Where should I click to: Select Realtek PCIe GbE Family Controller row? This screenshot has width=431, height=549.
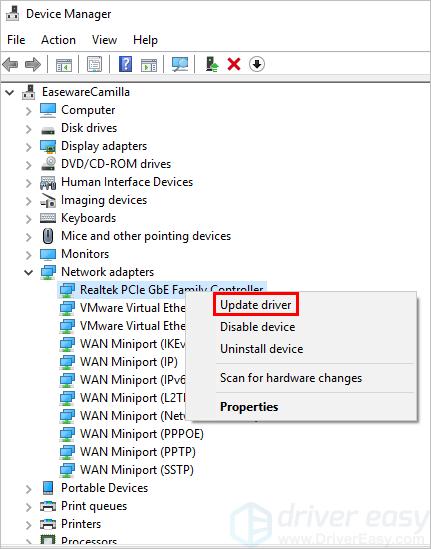coord(162,289)
